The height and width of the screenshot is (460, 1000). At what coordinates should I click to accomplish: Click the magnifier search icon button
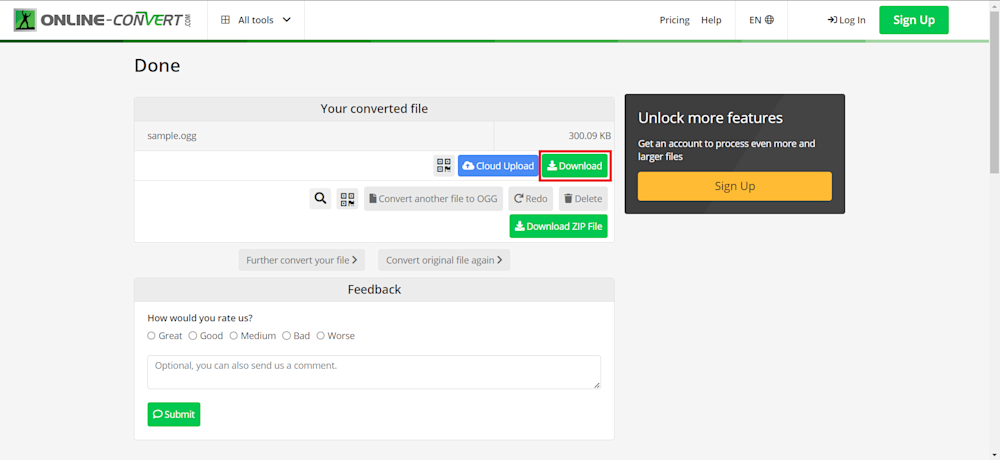click(320, 198)
